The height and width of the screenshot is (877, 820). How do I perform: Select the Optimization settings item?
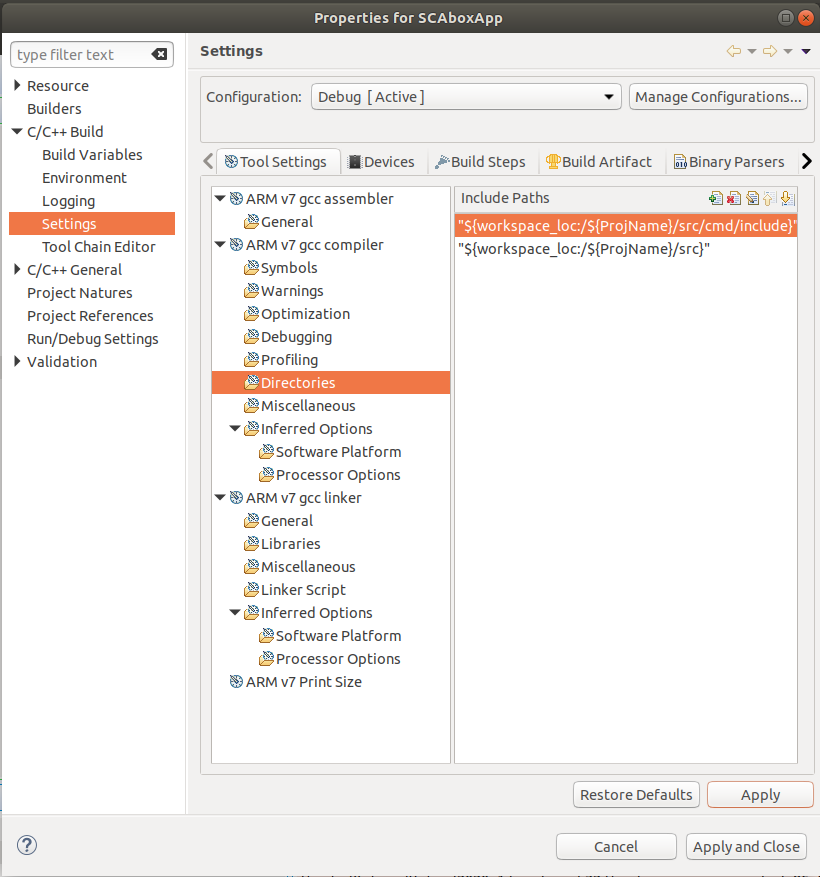(x=305, y=314)
